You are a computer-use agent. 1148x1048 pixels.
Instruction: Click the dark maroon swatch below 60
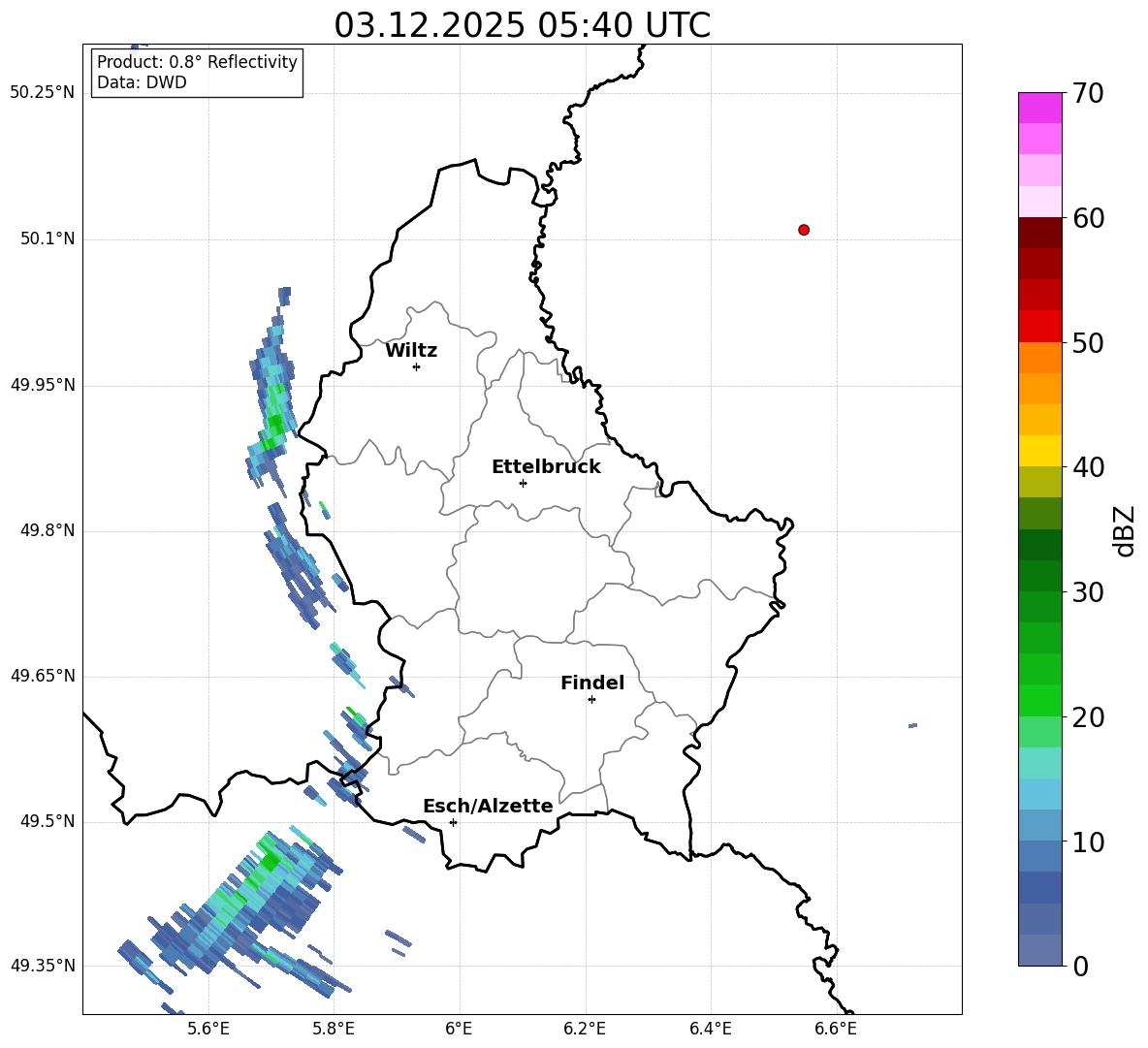pos(1039,233)
